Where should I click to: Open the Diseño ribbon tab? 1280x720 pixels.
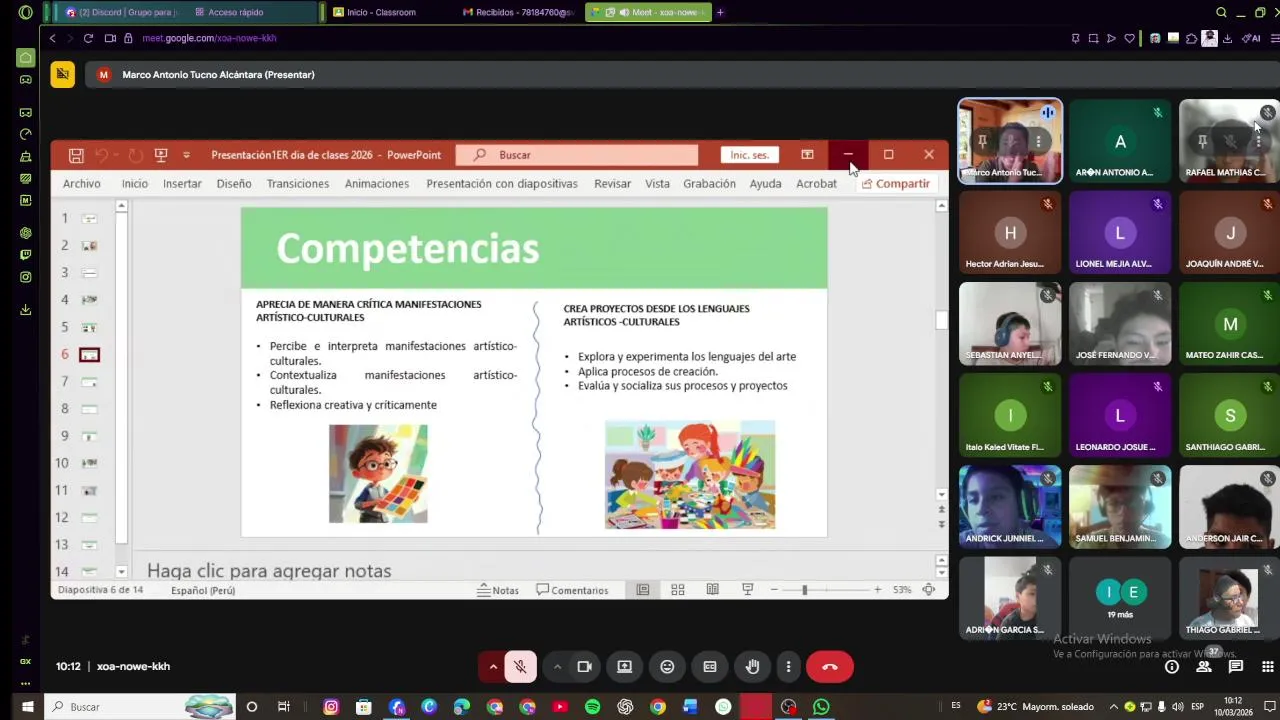coord(234,184)
